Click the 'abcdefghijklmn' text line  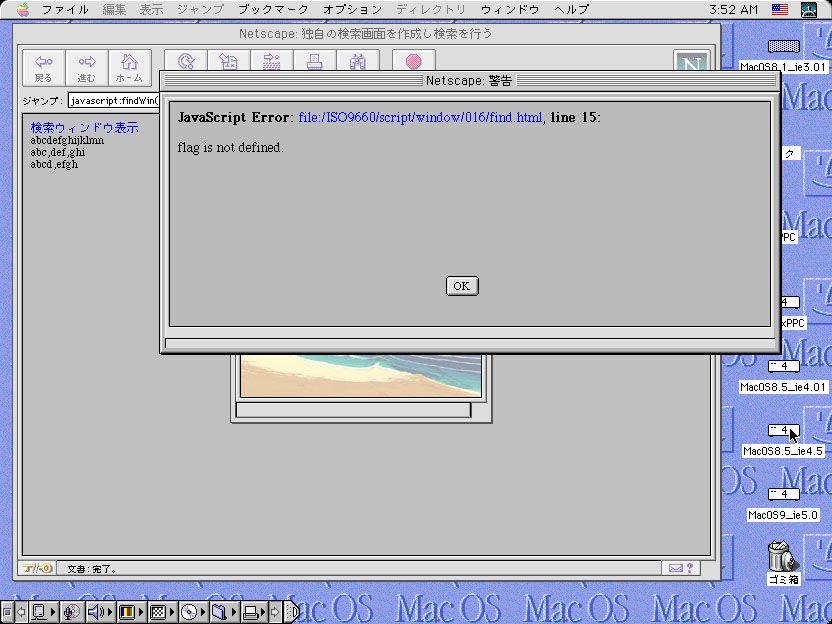pos(67,141)
